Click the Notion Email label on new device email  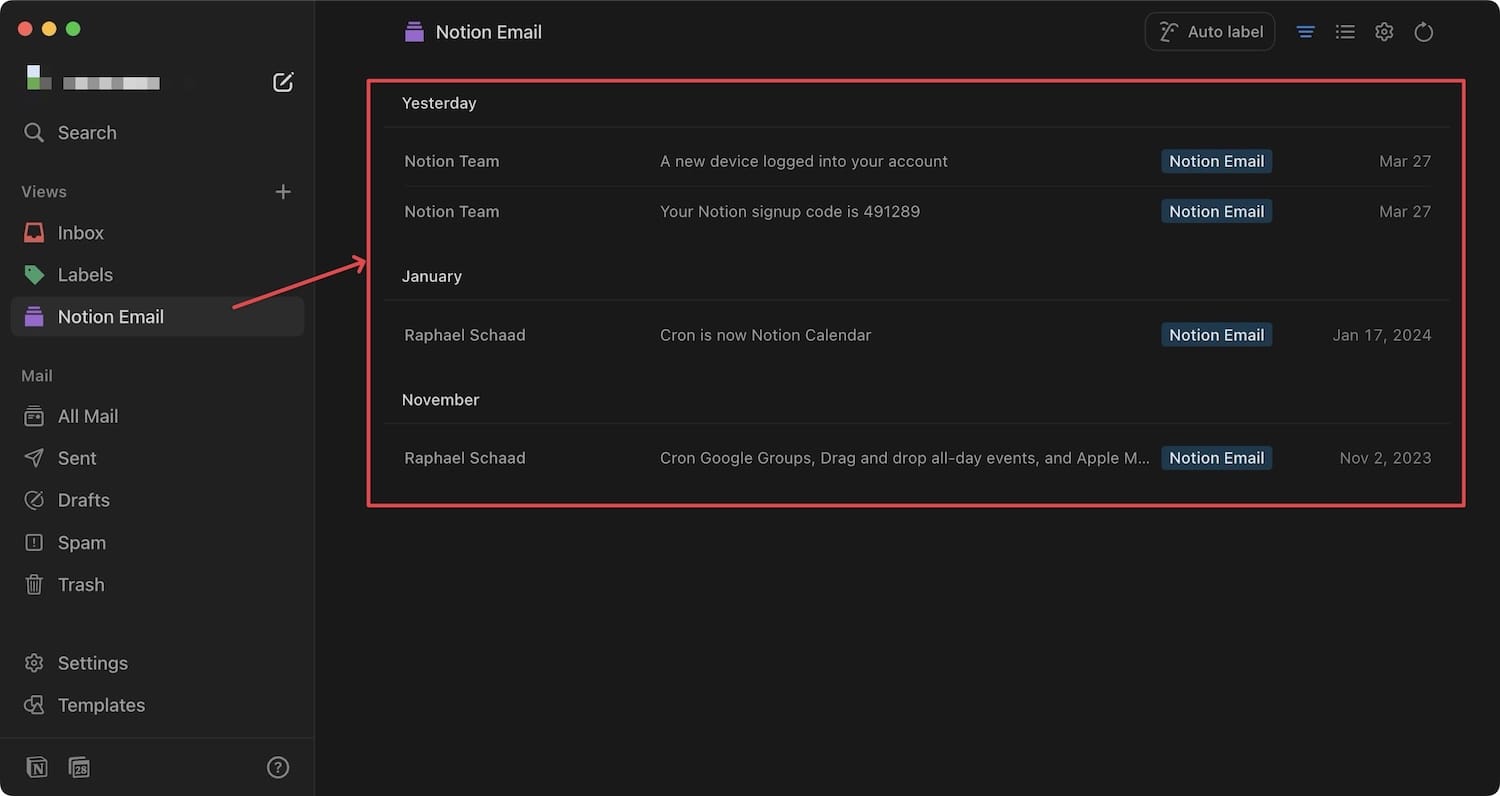click(x=1217, y=161)
